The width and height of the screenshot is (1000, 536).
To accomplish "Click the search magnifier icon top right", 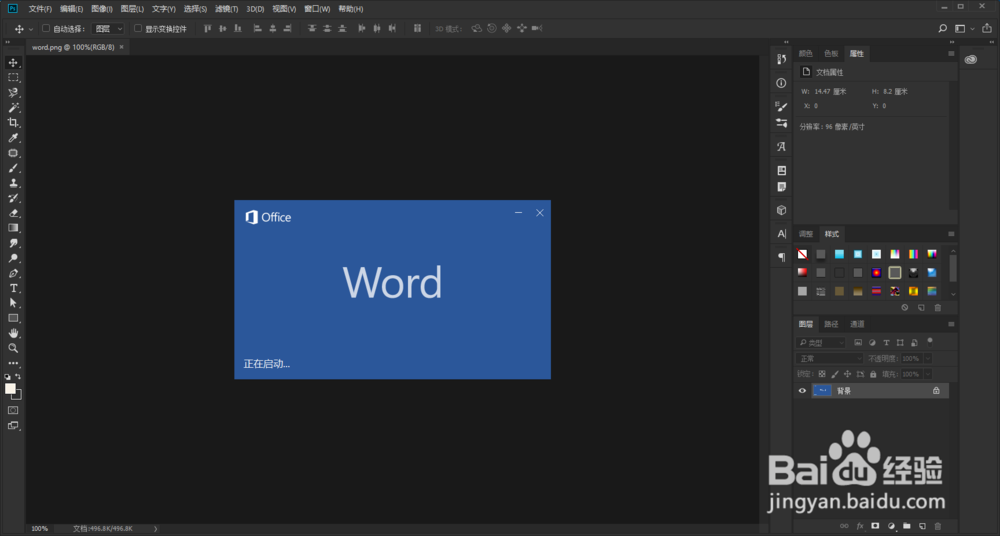I will [943, 28].
